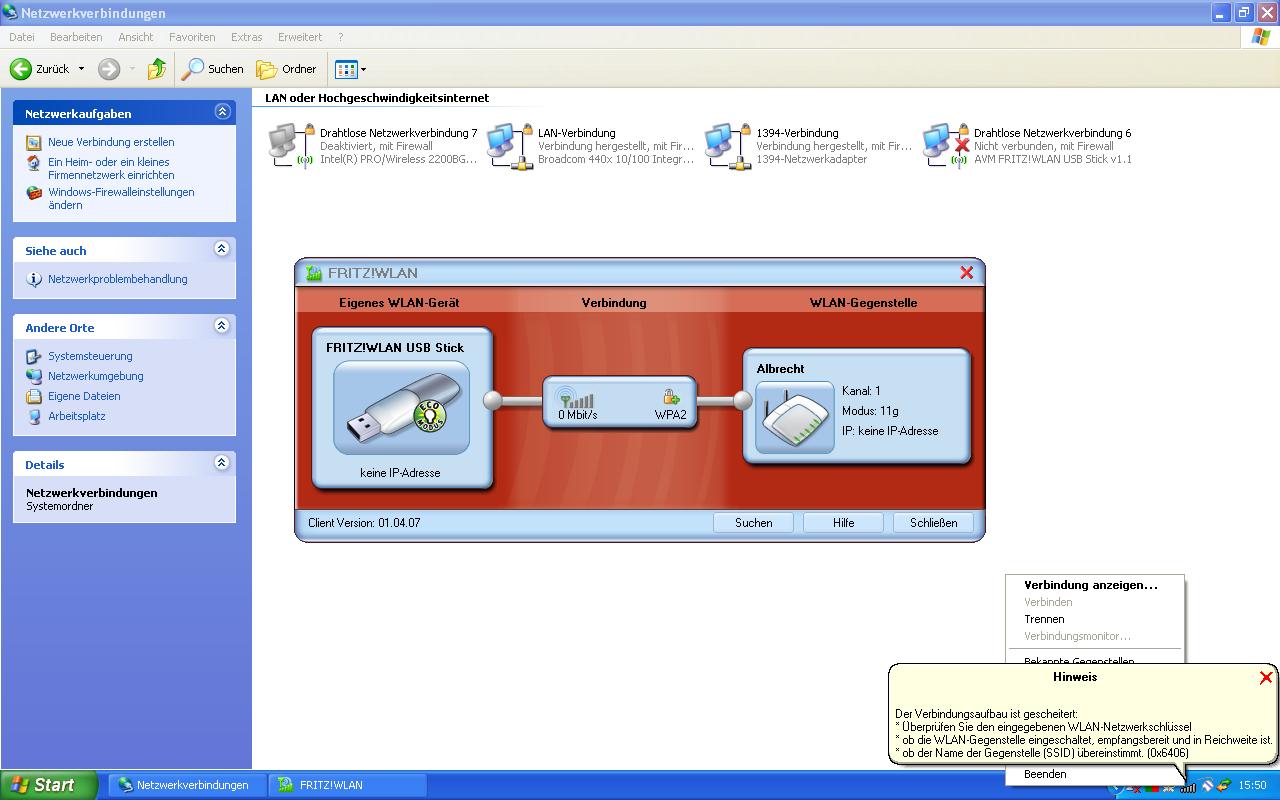Screen dimensions: 1280x800
Task: Open Arbeitsplatz link
Action: [77, 416]
